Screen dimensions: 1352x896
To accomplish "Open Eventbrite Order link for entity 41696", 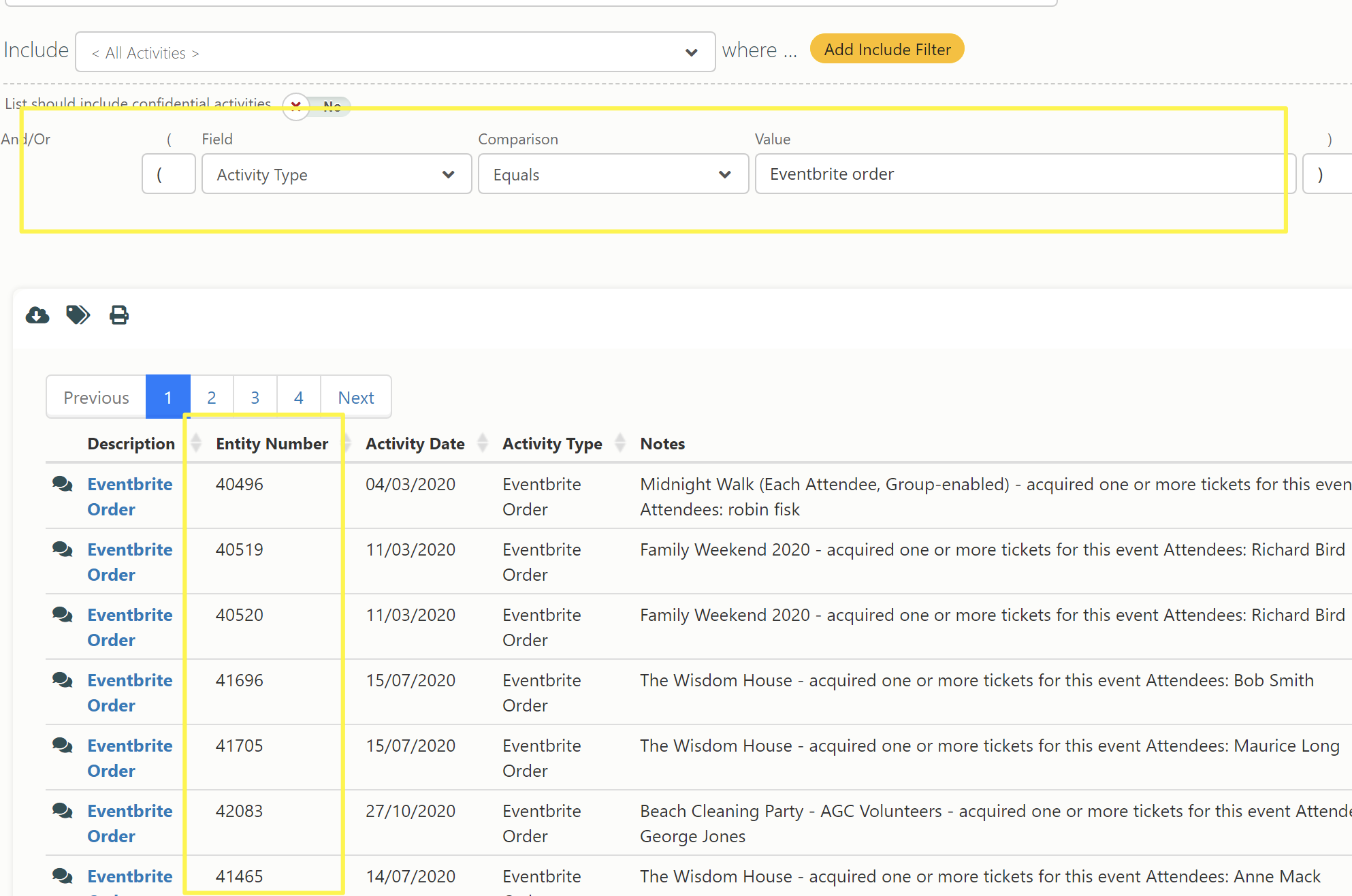I will 130,692.
